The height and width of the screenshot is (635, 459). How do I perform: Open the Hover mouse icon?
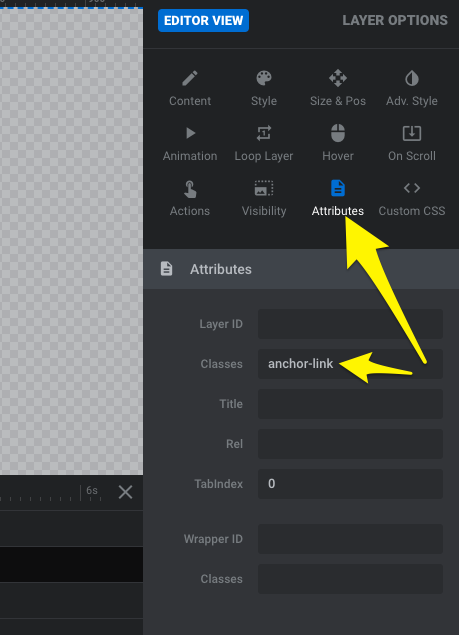point(337,133)
